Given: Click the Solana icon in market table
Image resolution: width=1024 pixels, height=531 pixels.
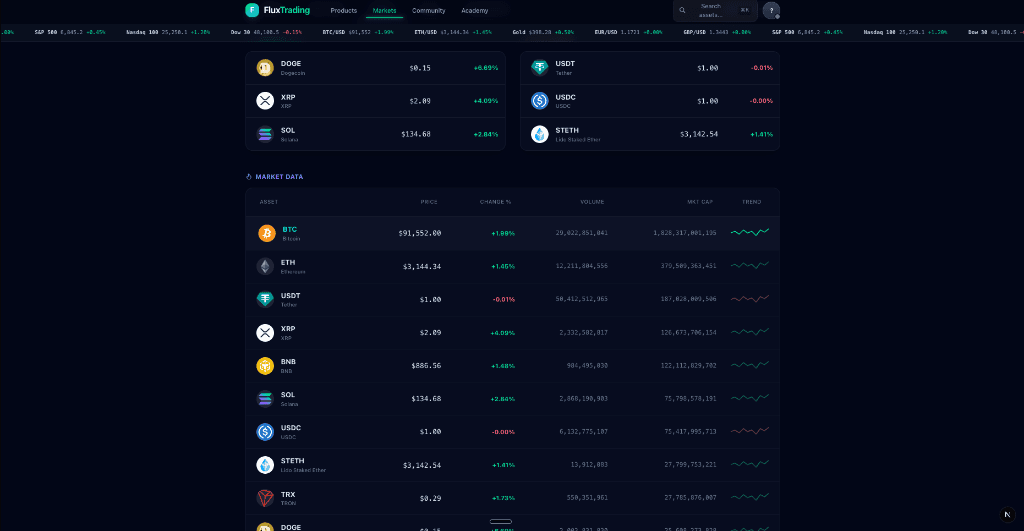Looking at the screenshot, I should point(265,399).
